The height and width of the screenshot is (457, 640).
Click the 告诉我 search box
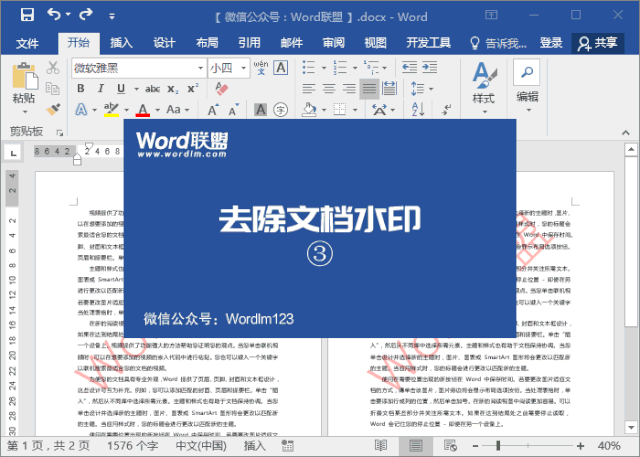(498, 43)
